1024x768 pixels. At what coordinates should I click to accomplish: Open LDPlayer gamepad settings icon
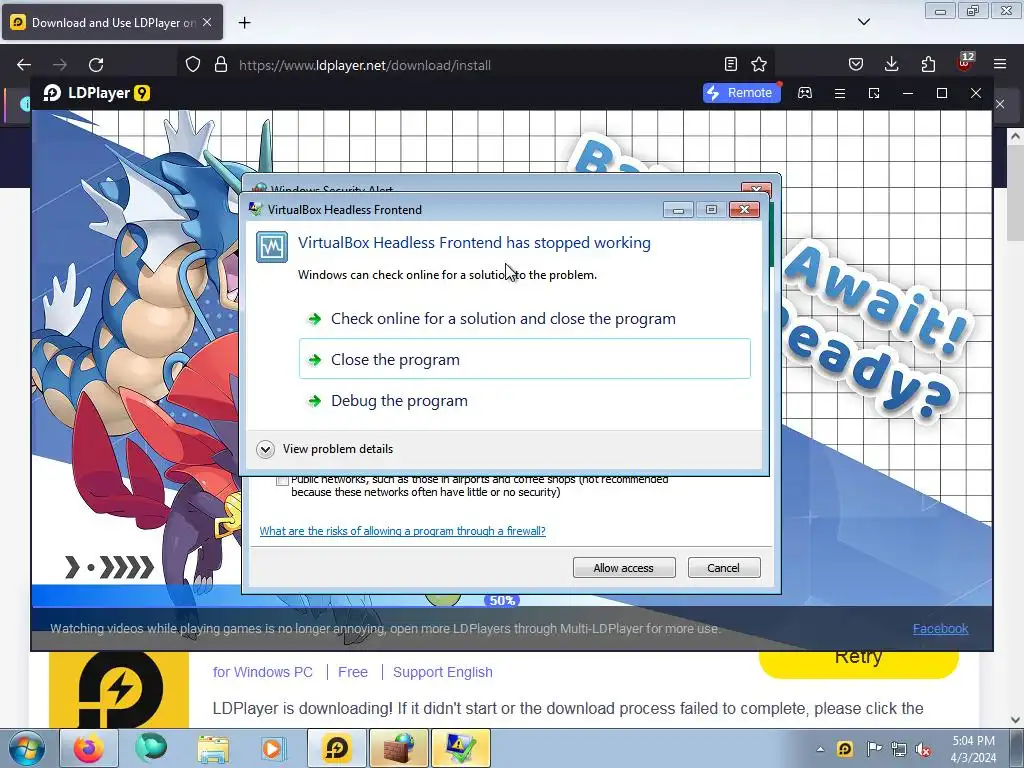(805, 93)
